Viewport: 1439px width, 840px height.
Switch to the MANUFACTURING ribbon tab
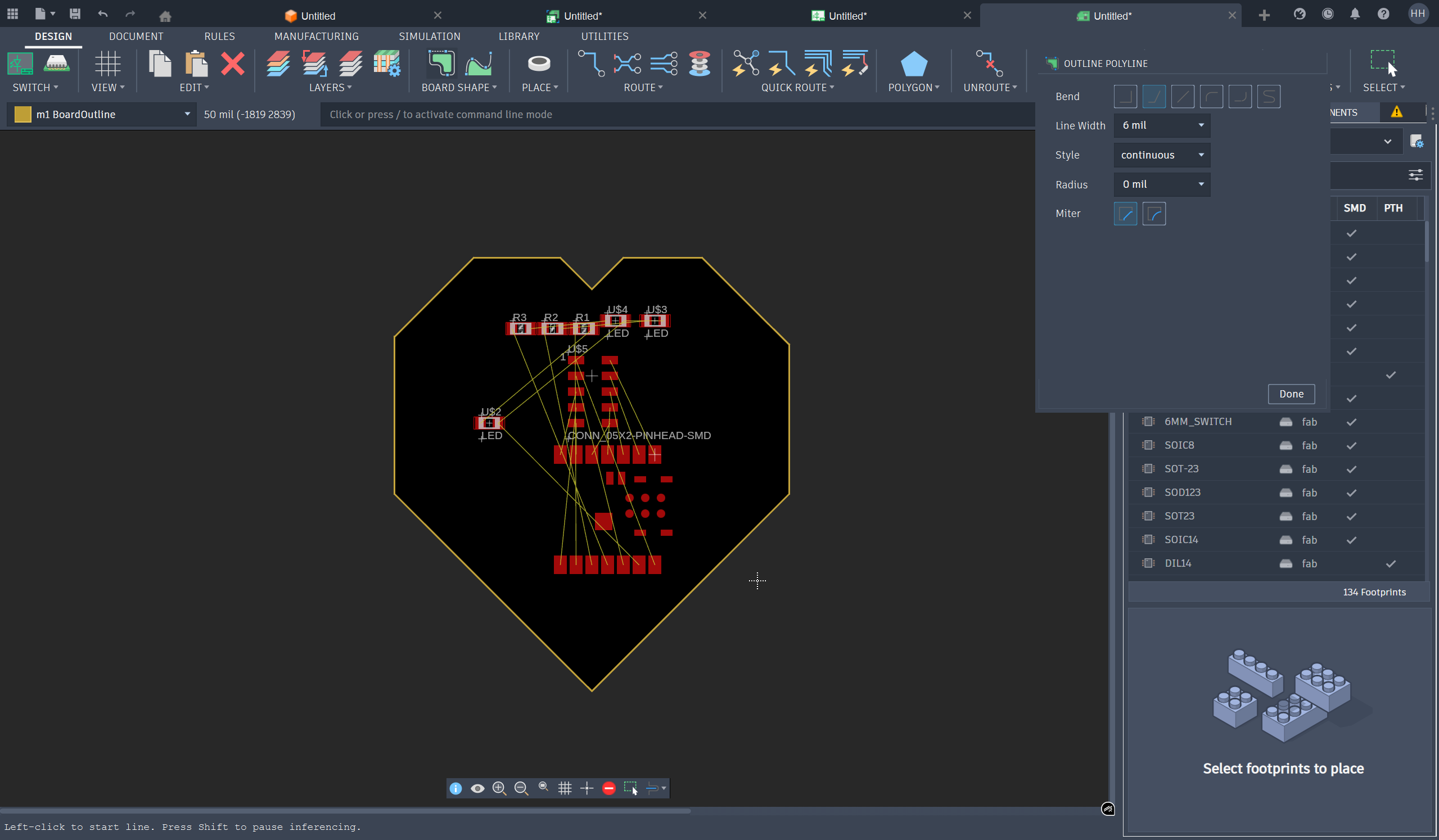tap(317, 37)
